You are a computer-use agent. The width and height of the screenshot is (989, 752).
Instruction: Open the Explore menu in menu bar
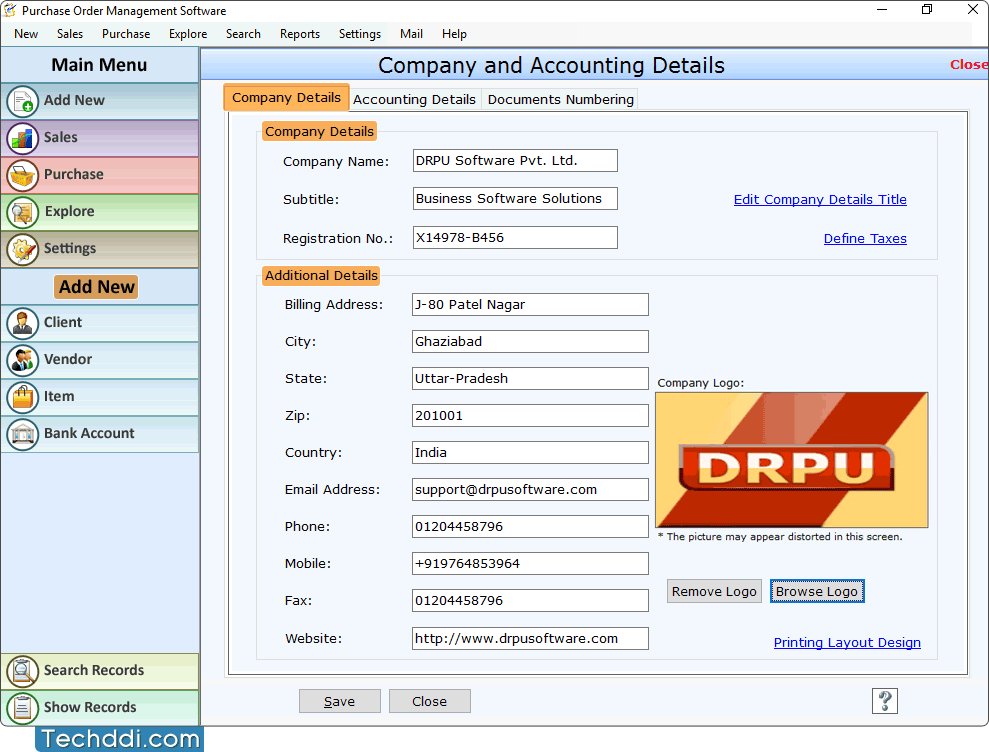(188, 34)
